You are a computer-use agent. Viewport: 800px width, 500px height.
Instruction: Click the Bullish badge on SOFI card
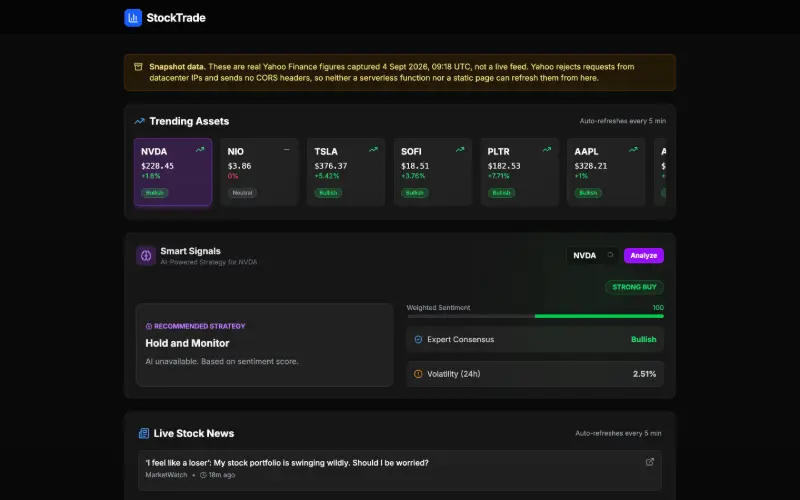pyautogui.click(x=415, y=193)
